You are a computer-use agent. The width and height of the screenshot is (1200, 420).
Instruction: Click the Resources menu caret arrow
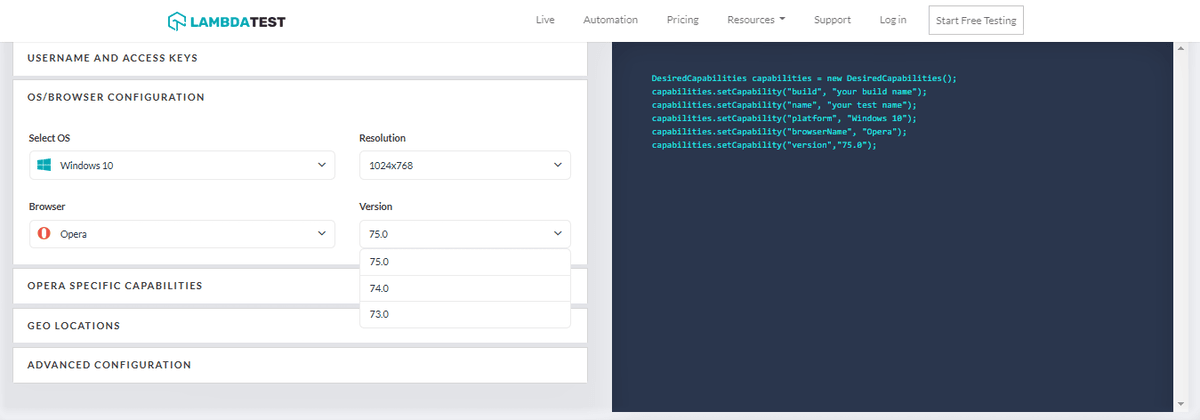(x=782, y=20)
